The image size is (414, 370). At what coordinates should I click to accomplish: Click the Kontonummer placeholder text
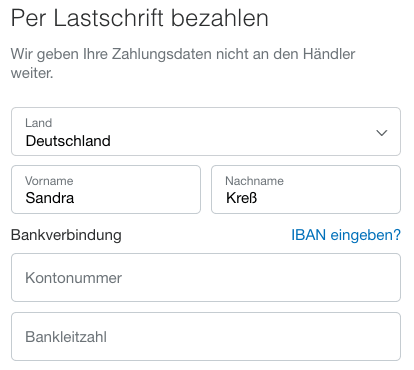coord(74,278)
